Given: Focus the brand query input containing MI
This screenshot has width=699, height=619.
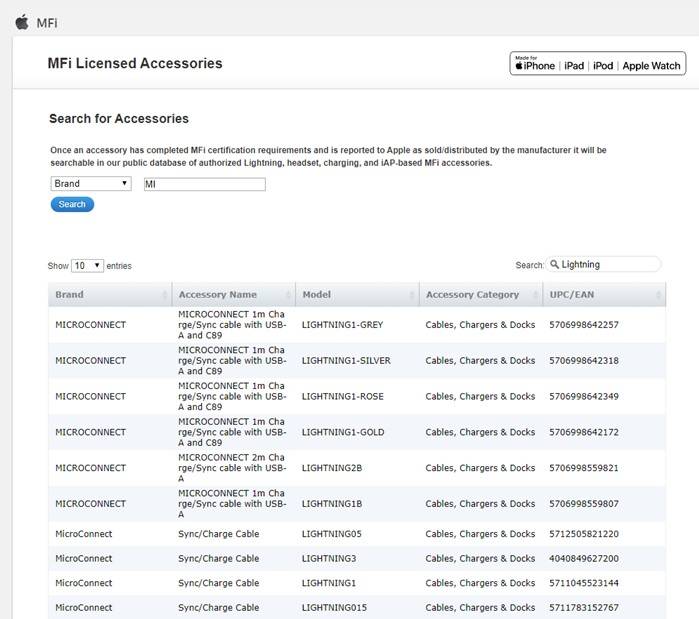Looking at the screenshot, I should point(205,184).
